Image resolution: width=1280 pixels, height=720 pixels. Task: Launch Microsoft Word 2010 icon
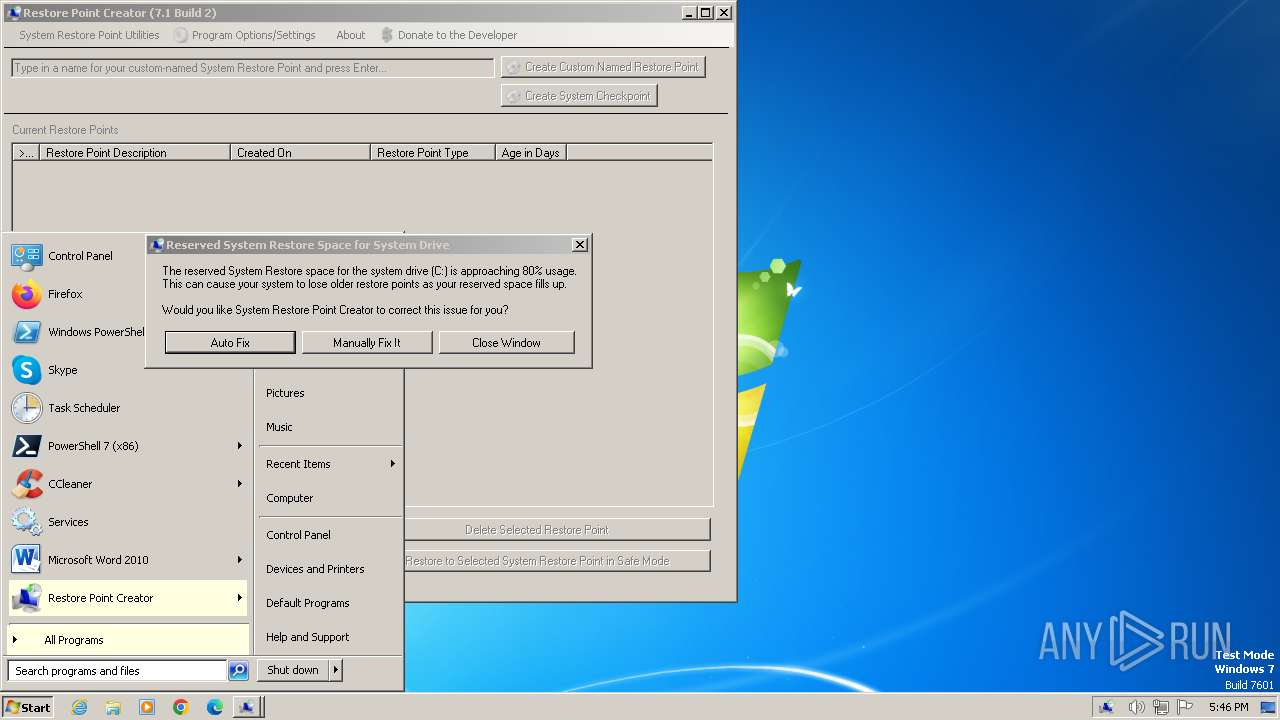pyautogui.click(x=27, y=560)
